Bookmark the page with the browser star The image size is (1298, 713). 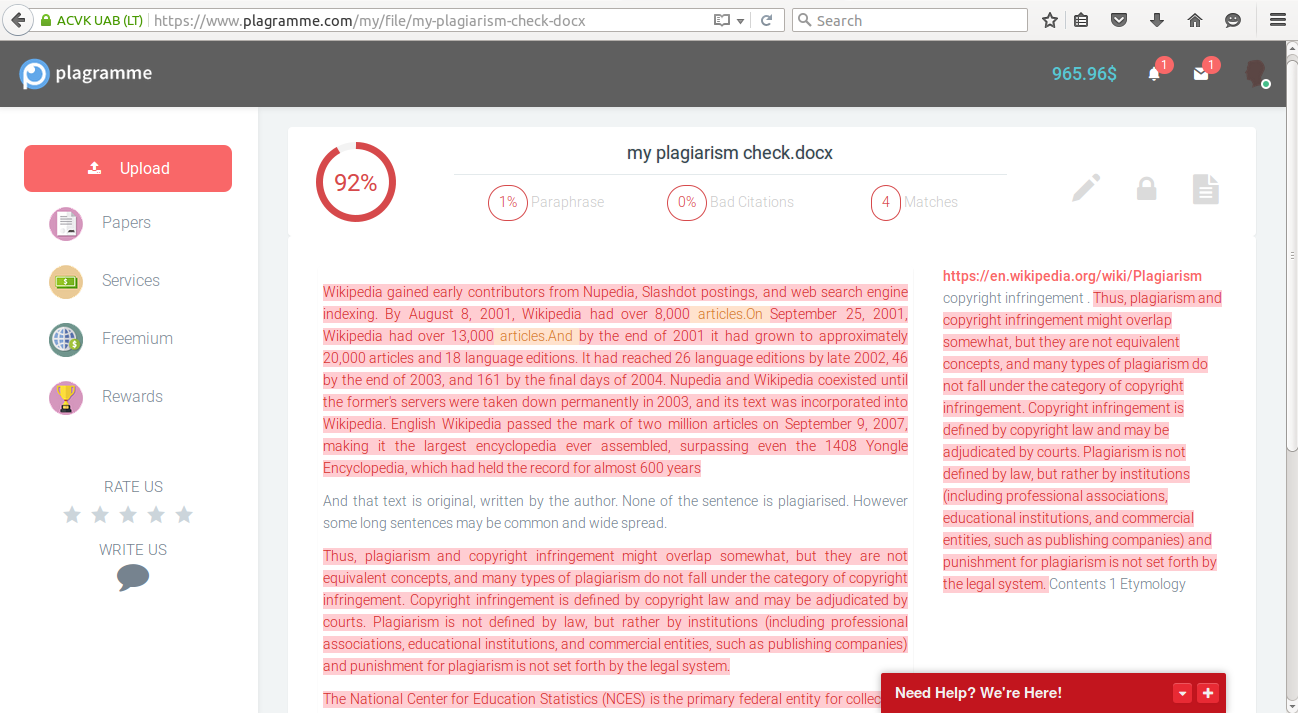click(1049, 19)
